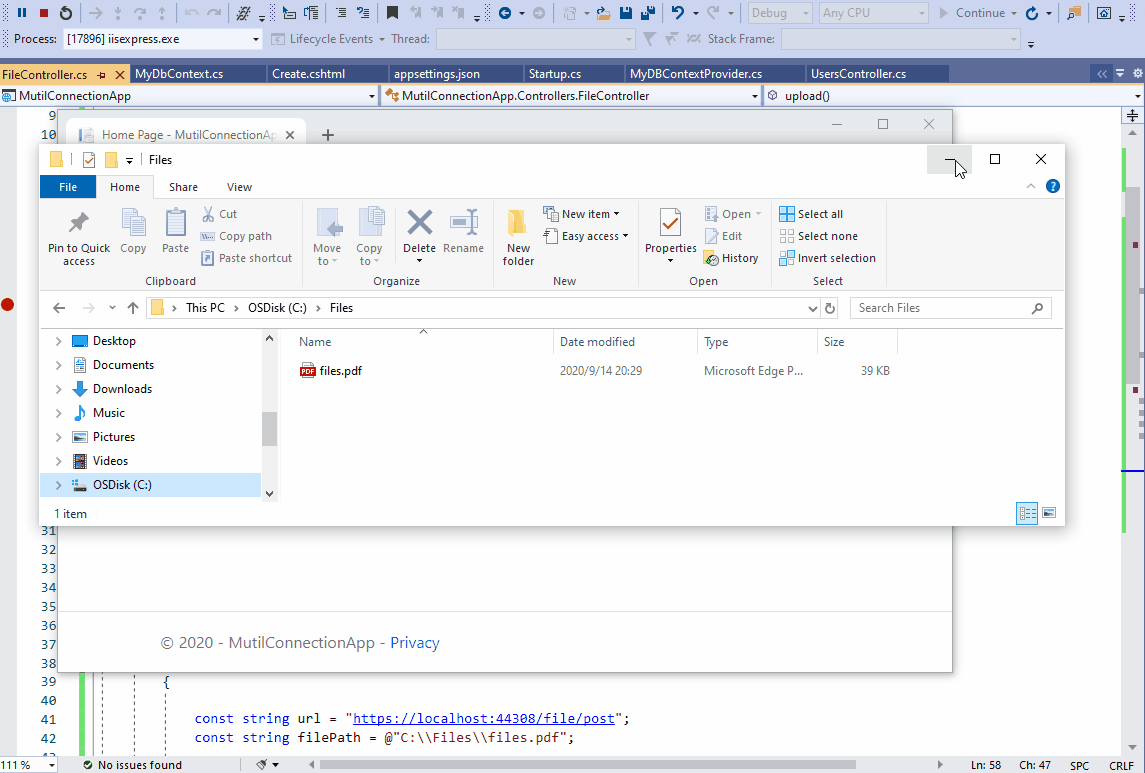This screenshot has height=773, width=1145.
Task: Click the Copy icon in Clipboard group
Action: (x=133, y=231)
